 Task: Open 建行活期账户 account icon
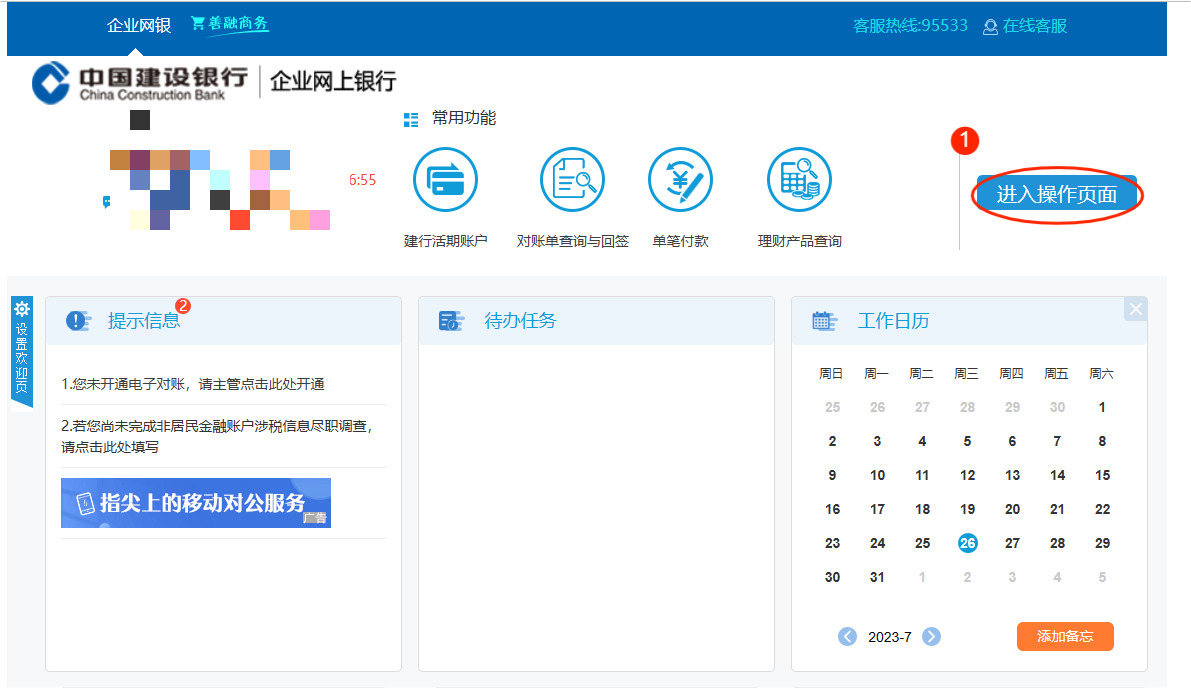(445, 180)
